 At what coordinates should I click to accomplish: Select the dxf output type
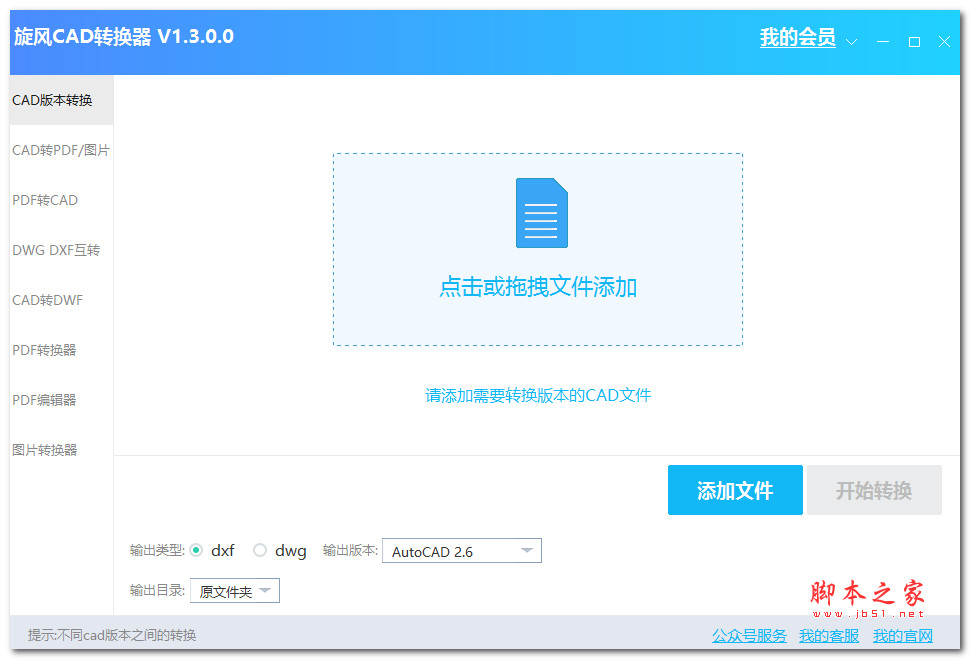tap(199, 550)
